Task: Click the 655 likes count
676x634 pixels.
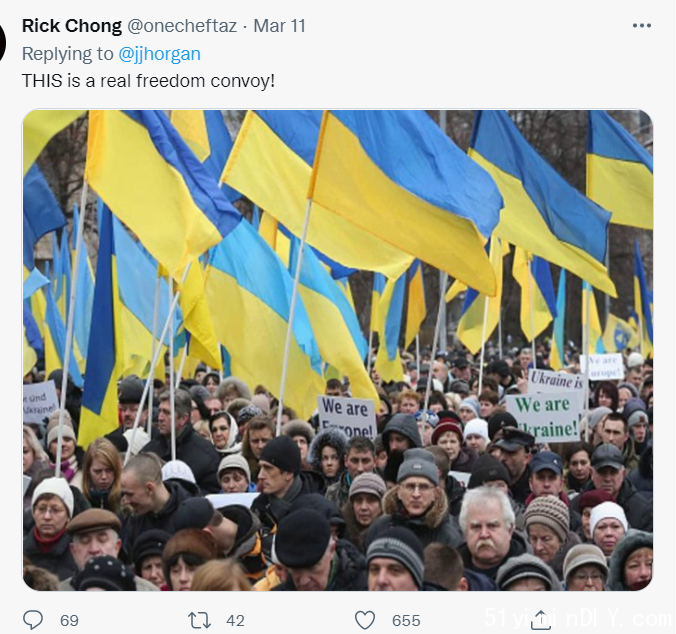Action: [x=406, y=620]
